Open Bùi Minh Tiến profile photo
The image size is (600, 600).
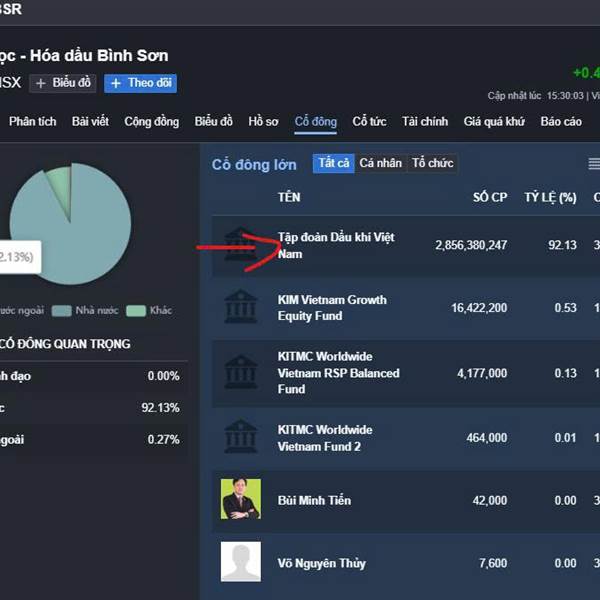tap(241, 499)
